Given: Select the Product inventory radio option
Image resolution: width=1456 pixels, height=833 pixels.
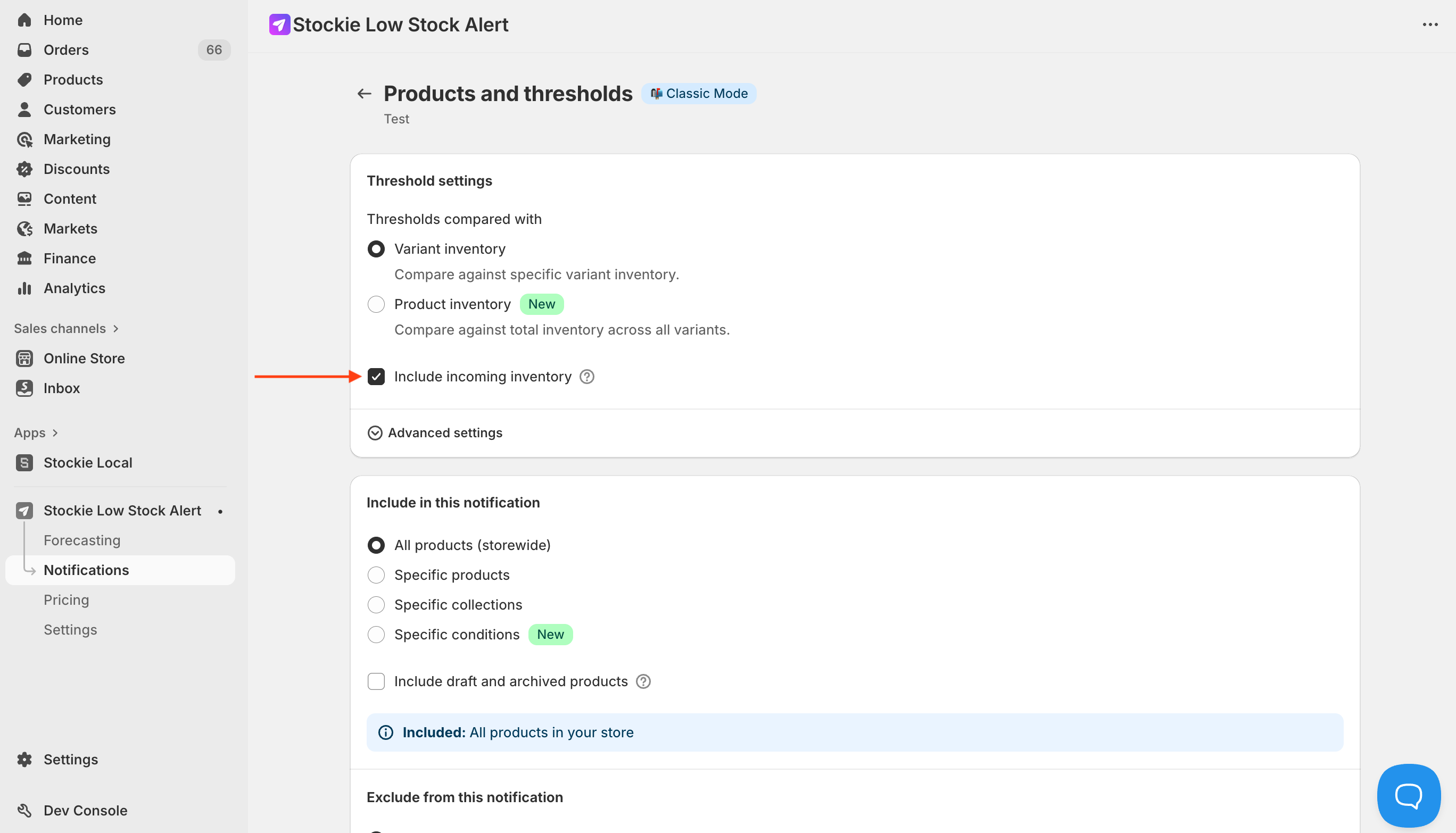Looking at the screenshot, I should click(x=376, y=304).
